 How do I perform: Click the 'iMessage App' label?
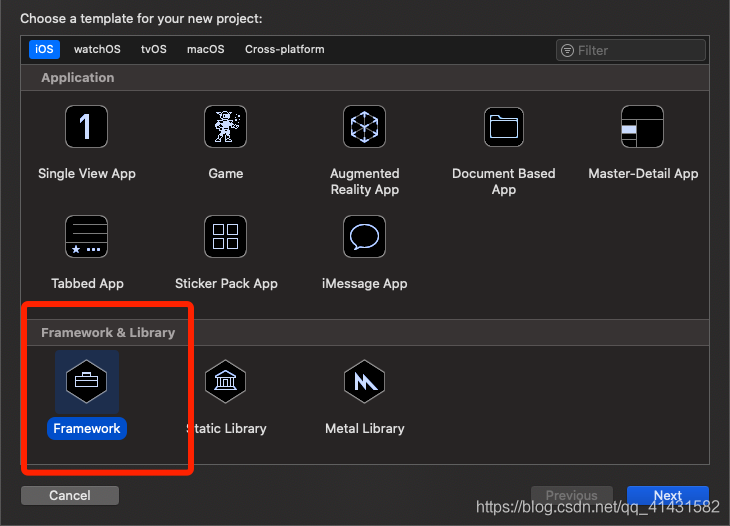point(365,283)
